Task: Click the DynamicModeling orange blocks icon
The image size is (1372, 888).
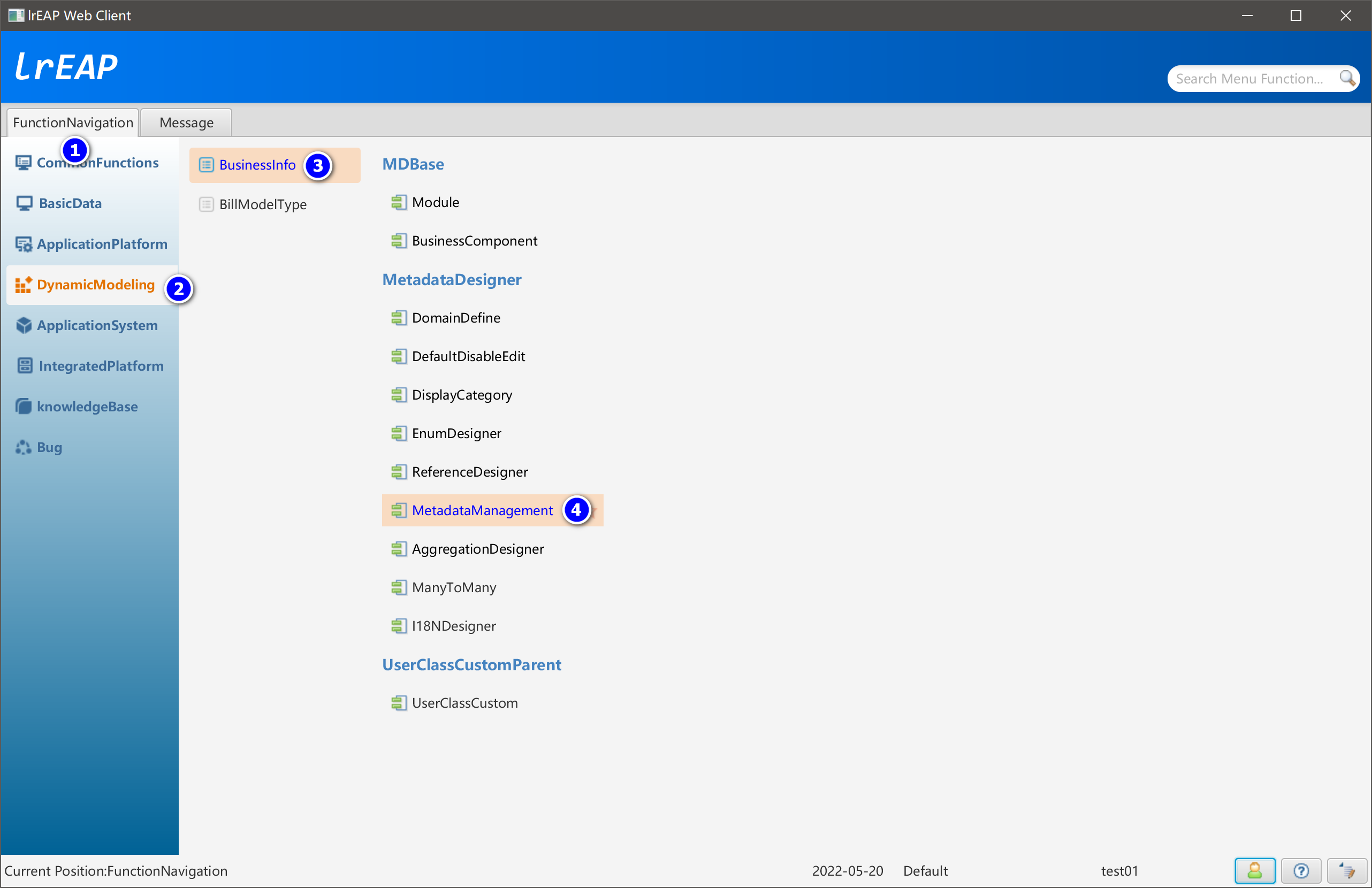Action: [x=24, y=285]
